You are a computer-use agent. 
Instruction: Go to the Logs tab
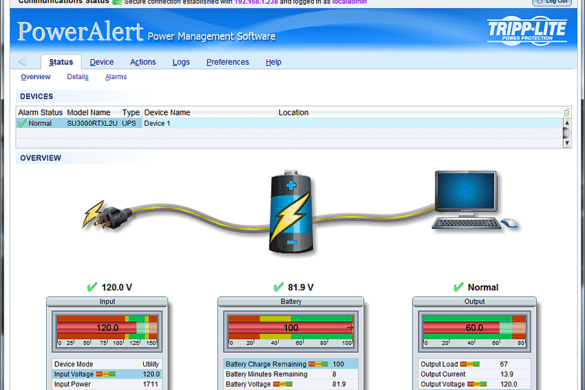click(181, 62)
